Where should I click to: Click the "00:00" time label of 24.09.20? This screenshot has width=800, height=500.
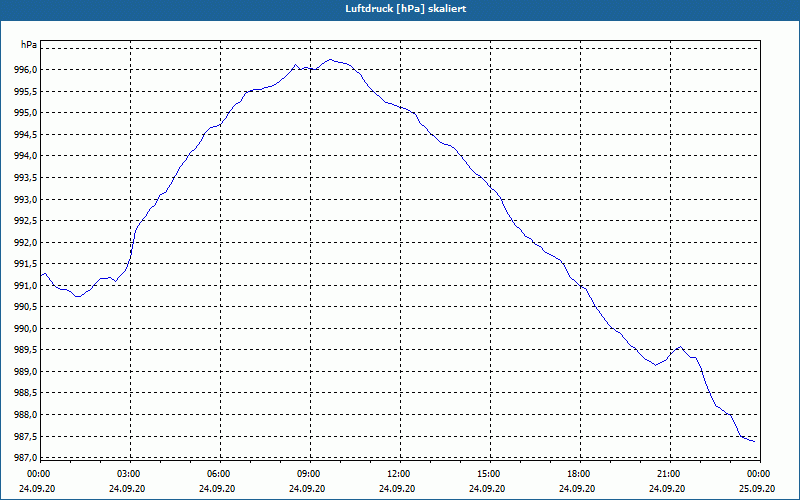(38, 474)
